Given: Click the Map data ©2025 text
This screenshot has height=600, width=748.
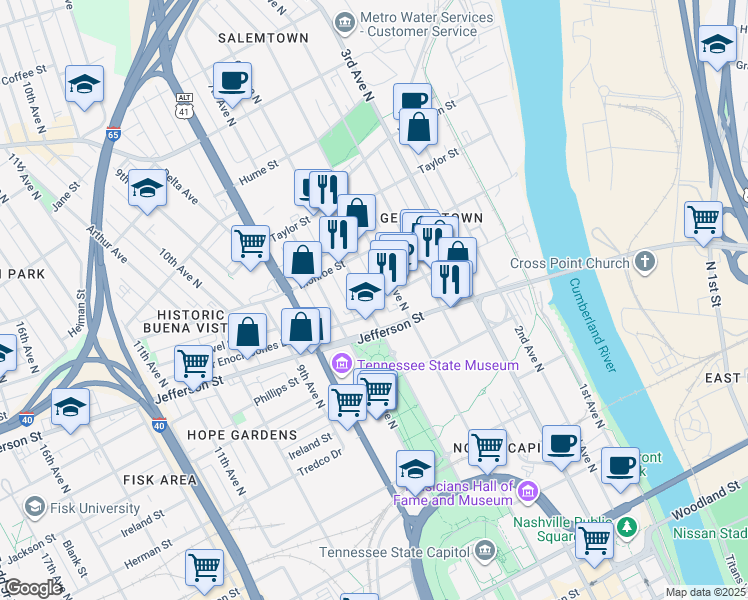Looking at the screenshot, I should point(706,592).
